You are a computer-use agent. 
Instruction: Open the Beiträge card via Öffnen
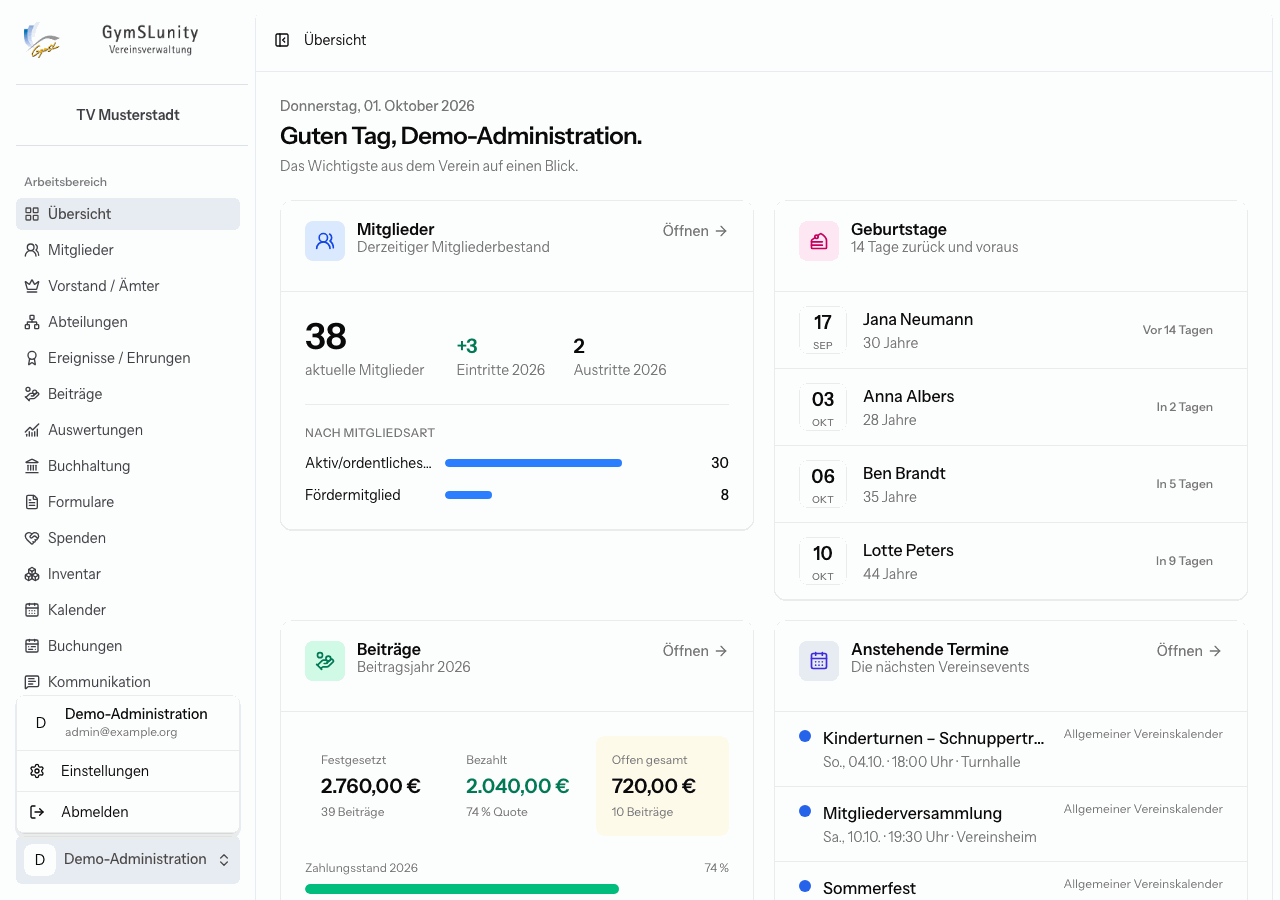point(695,651)
